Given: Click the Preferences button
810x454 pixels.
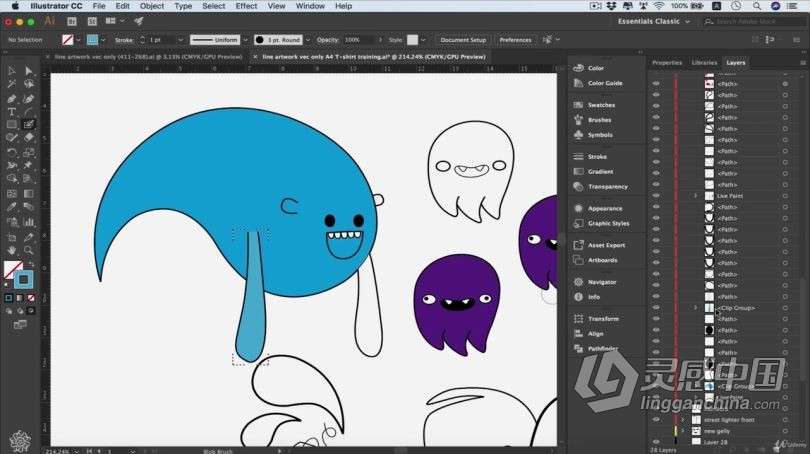Looking at the screenshot, I should [515, 40].
